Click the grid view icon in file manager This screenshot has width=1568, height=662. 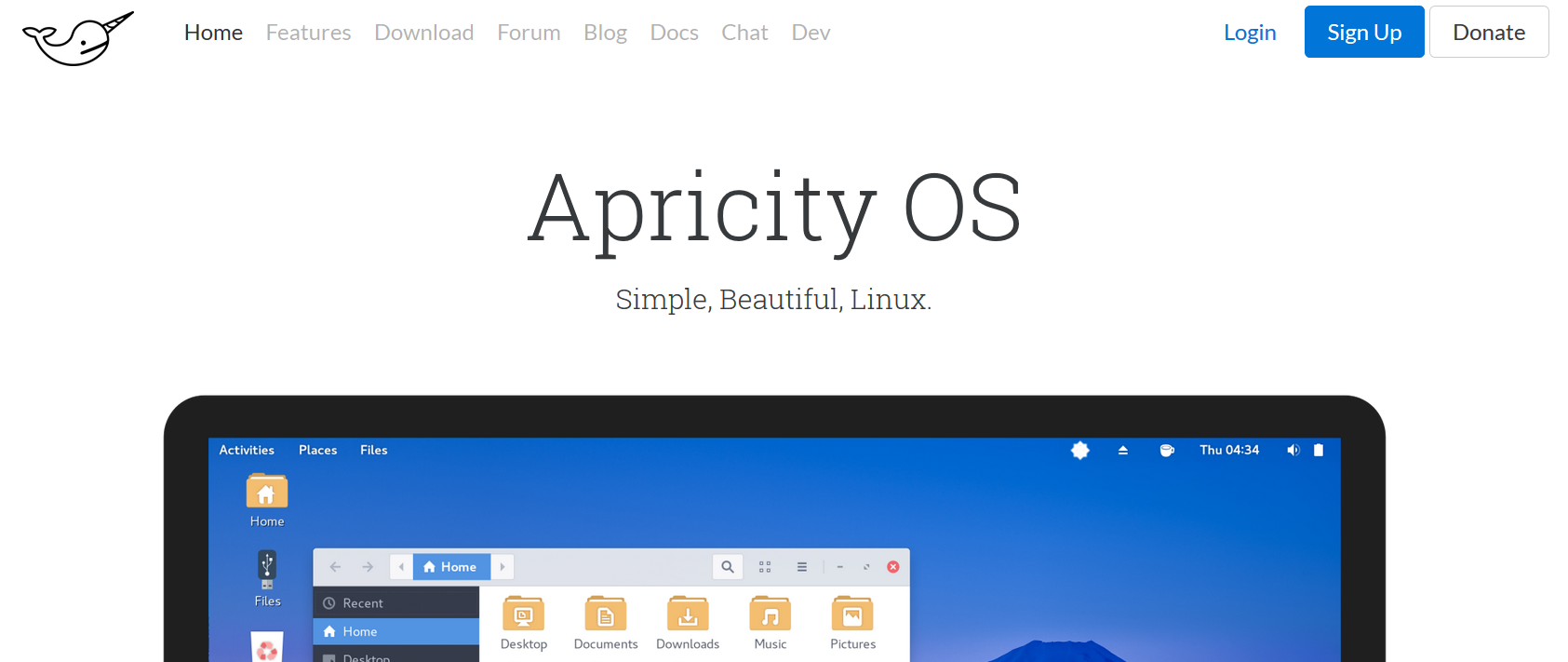click(x=765, y=567)
